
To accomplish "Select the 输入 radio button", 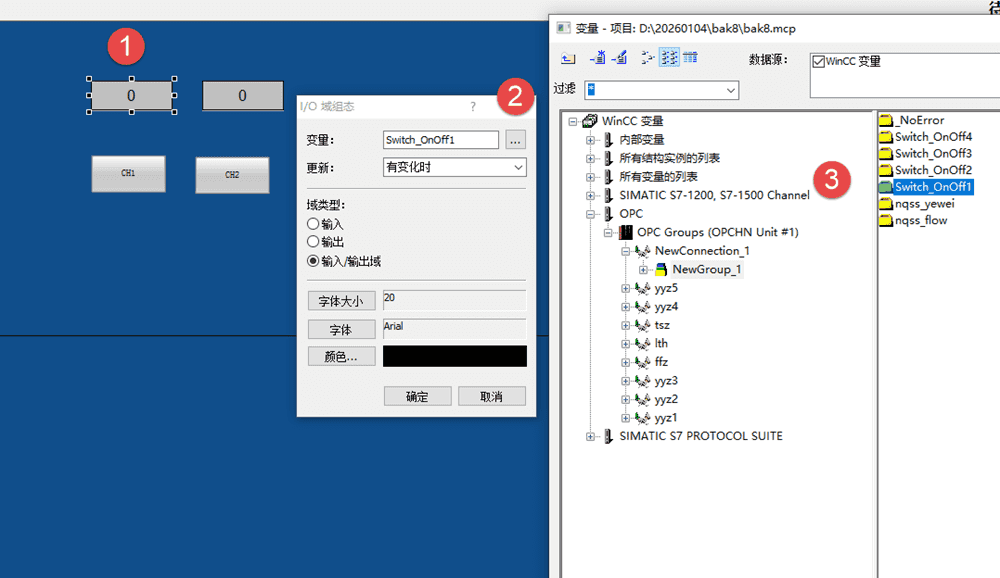I will click(x=313, y=225).
